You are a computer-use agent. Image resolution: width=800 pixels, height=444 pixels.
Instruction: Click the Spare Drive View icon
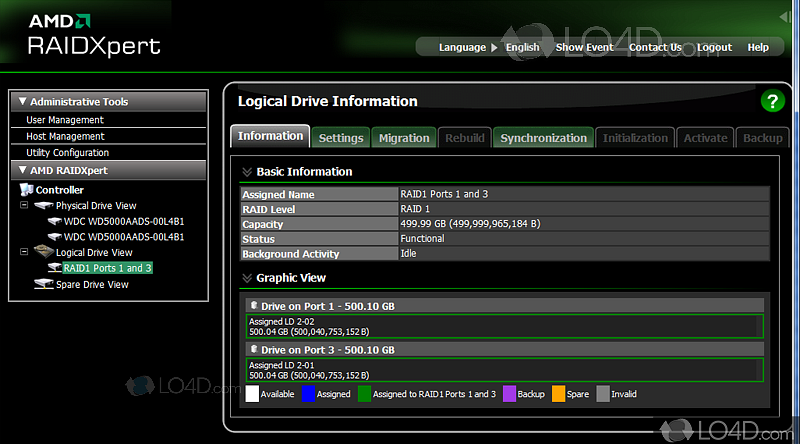[x=43, y=285]
